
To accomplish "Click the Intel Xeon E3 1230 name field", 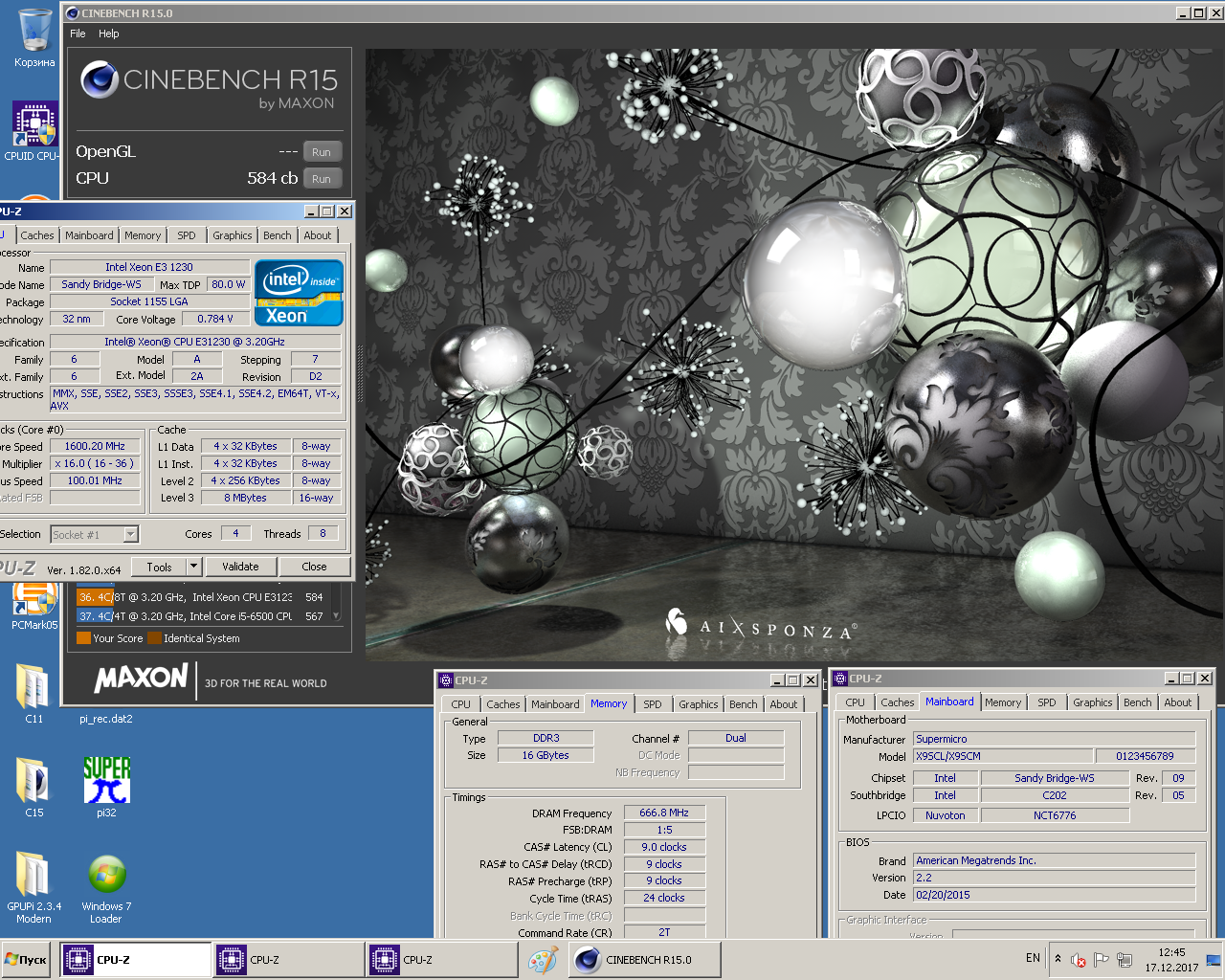I will (x=149, y=267).
